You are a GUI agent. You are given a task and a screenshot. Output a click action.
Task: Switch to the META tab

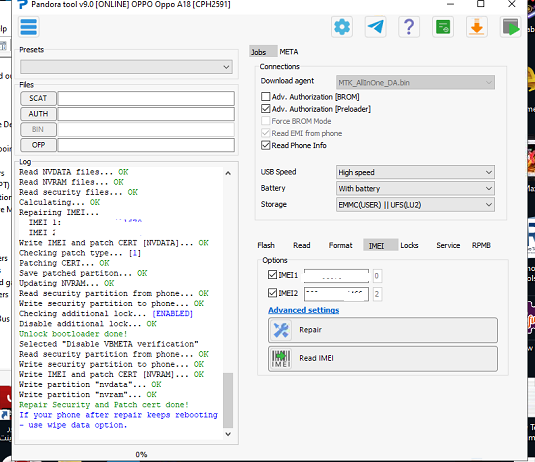pyautogui.click(x=289, y=52)
